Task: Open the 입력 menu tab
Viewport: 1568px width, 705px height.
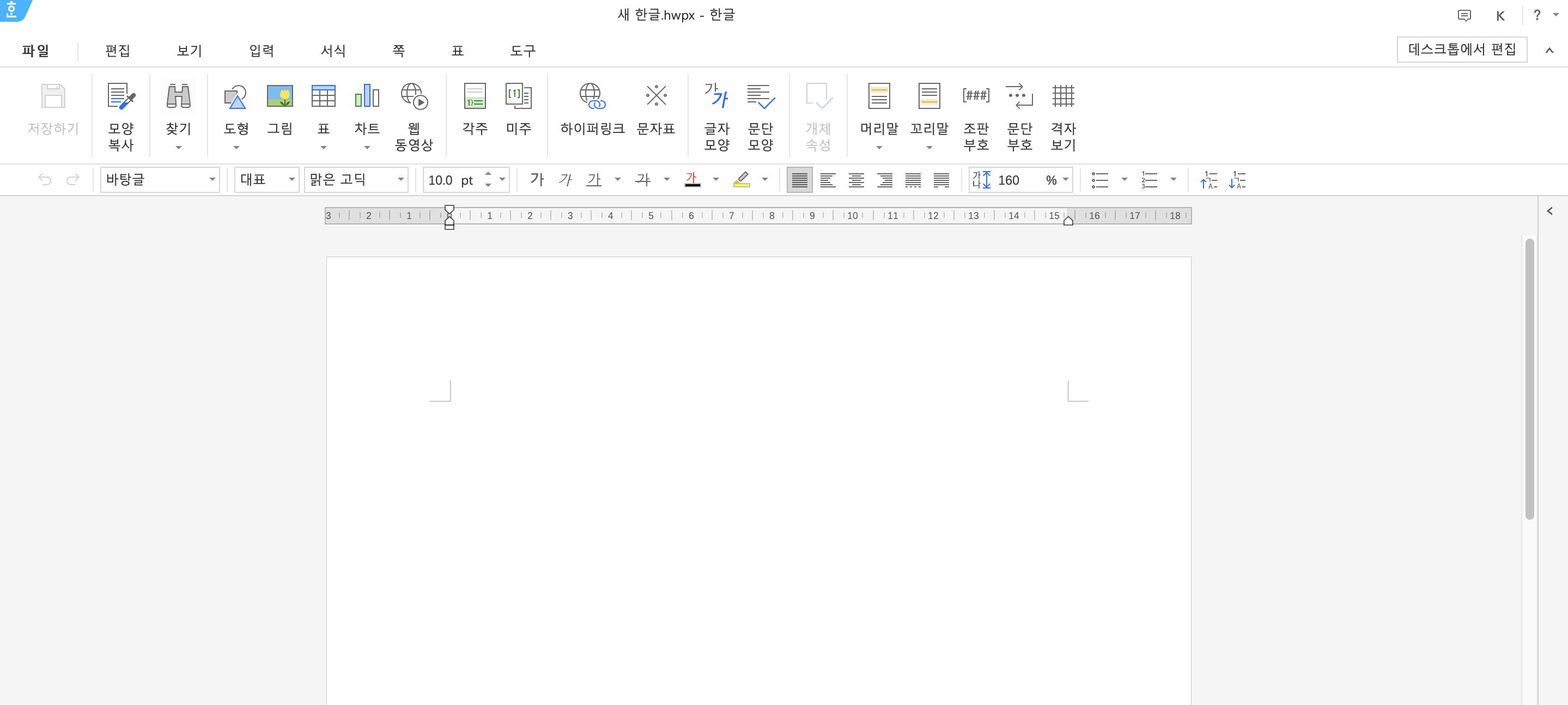Action: coord(261,51)
